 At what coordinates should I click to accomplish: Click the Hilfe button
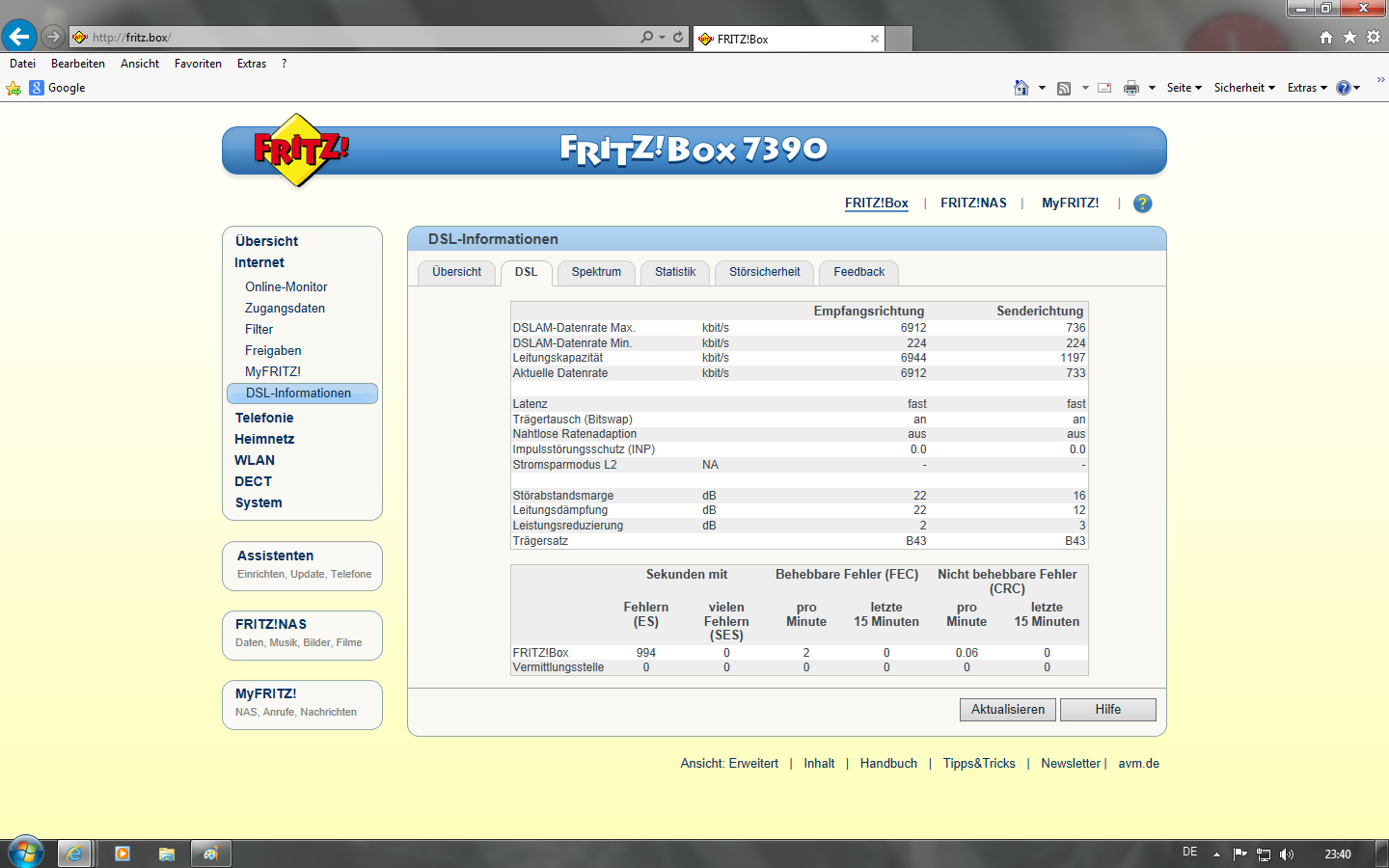[1107, 710]
